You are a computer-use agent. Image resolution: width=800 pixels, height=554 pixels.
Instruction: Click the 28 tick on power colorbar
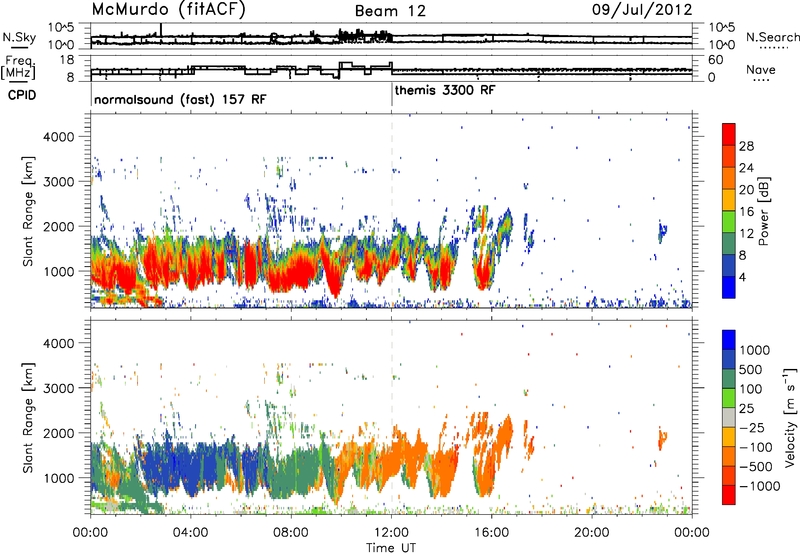click(x=746, y=146)
